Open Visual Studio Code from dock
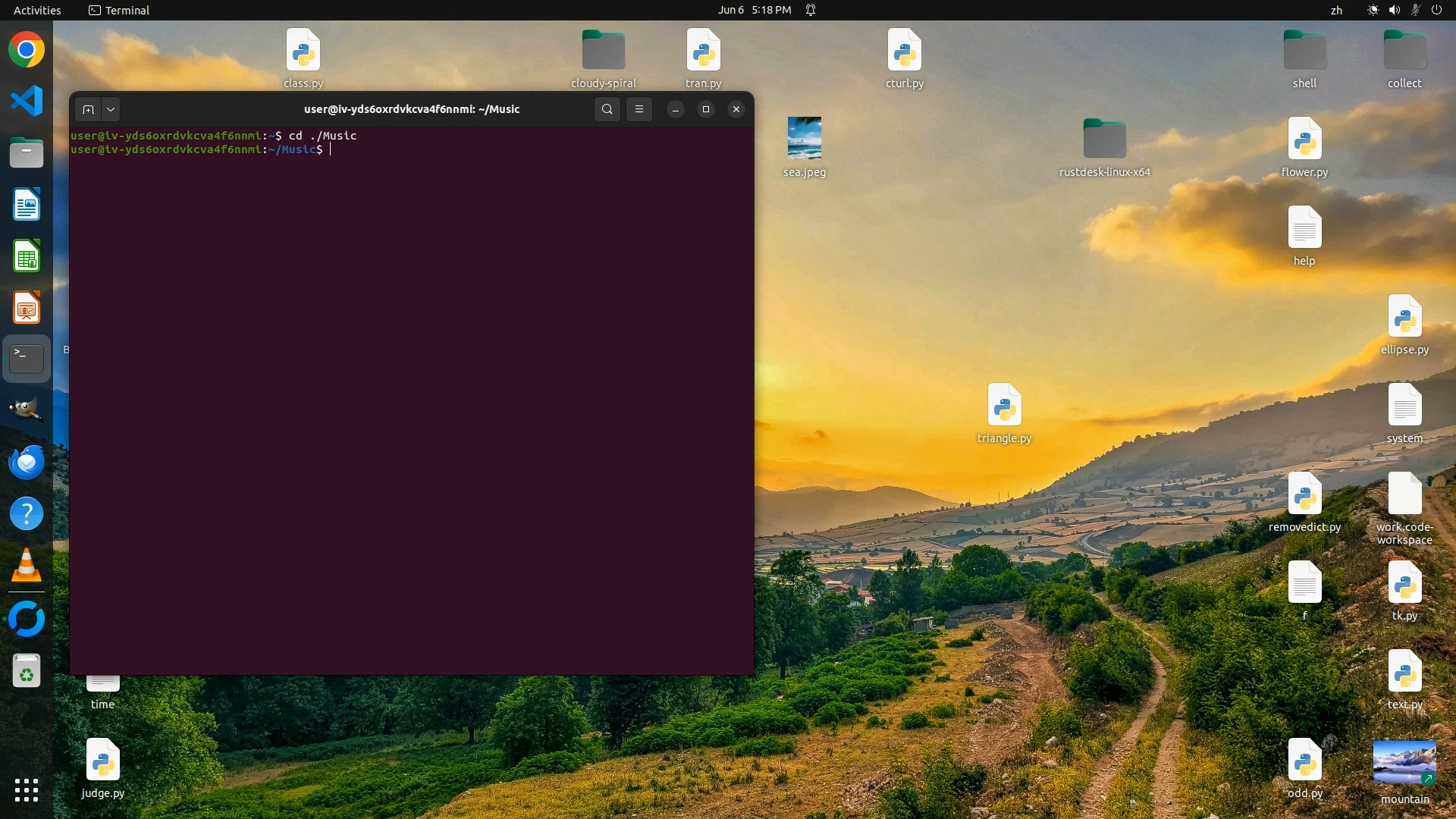 tap(27, 101)
